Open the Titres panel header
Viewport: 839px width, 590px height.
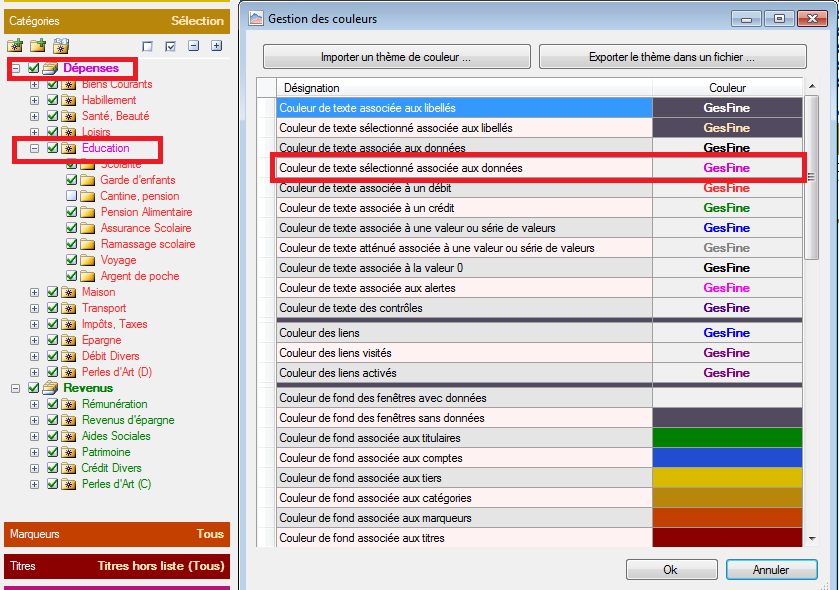tap(116, 566)
